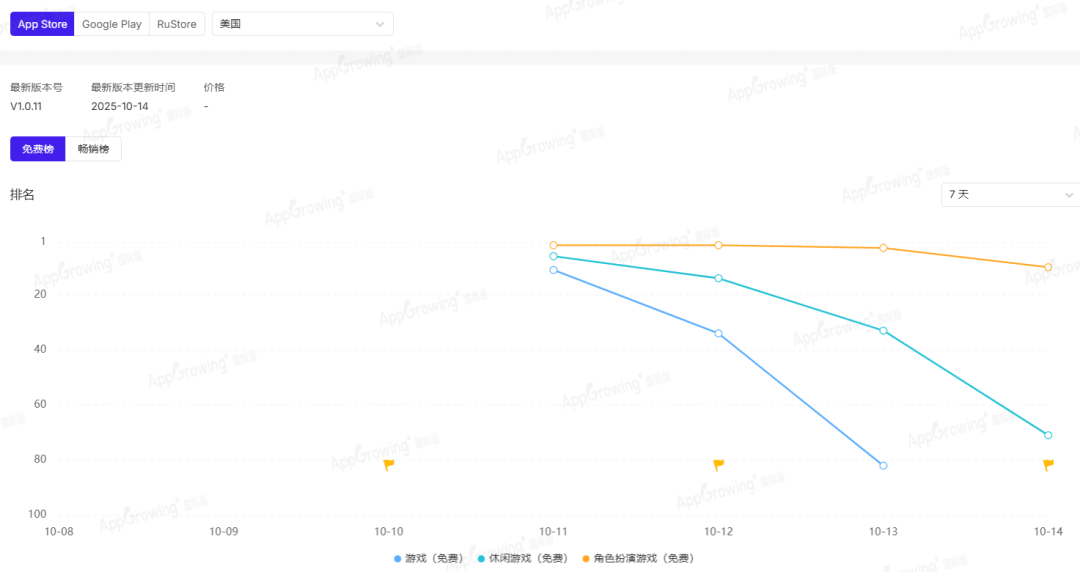This screenshot has width=1080, height=572.
Task: Click the blue 游戏 data point on 10-13
Action: click(x=883, y=466)
